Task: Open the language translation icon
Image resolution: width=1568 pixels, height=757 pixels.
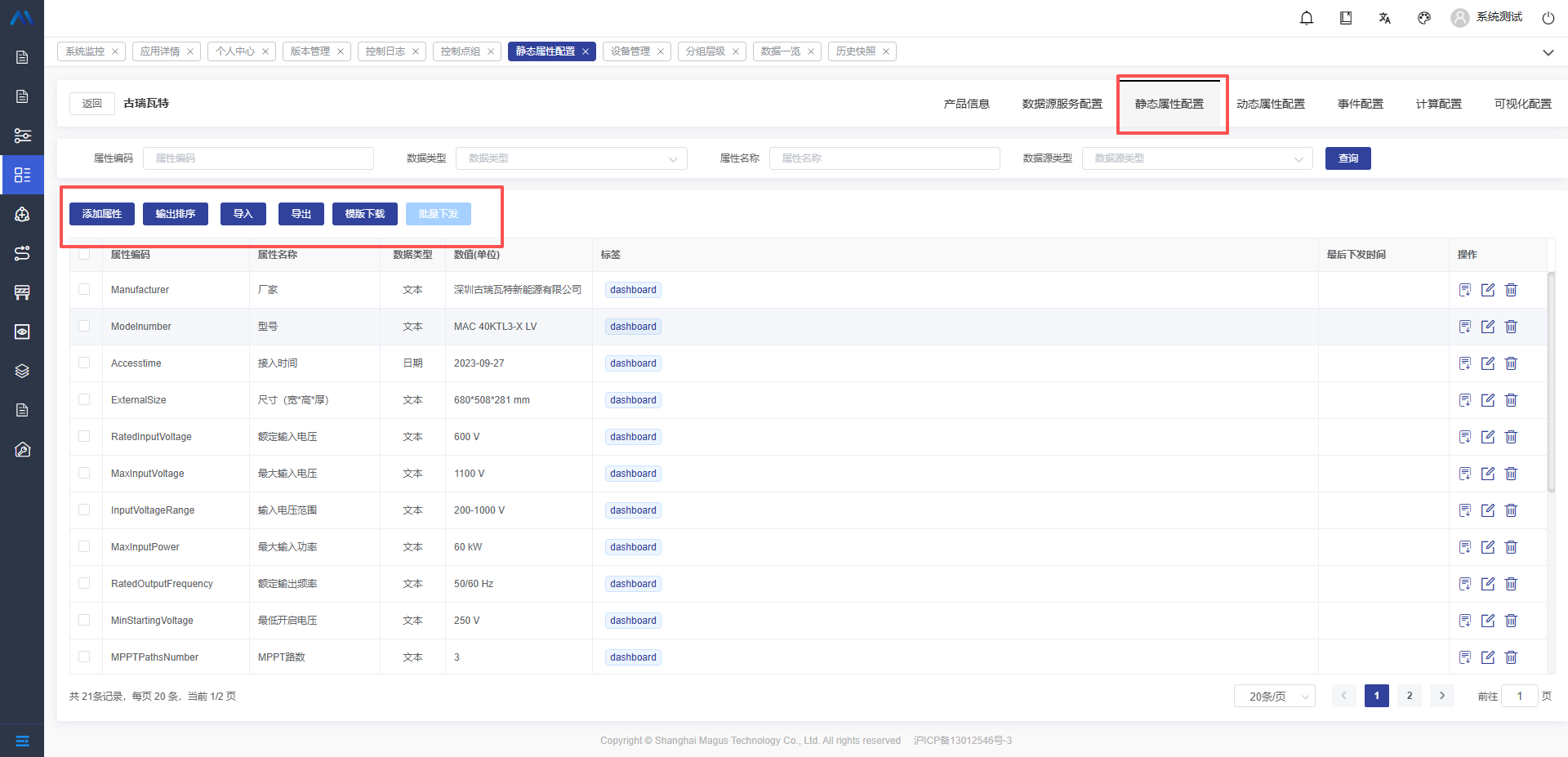Action: [1385, 18]
